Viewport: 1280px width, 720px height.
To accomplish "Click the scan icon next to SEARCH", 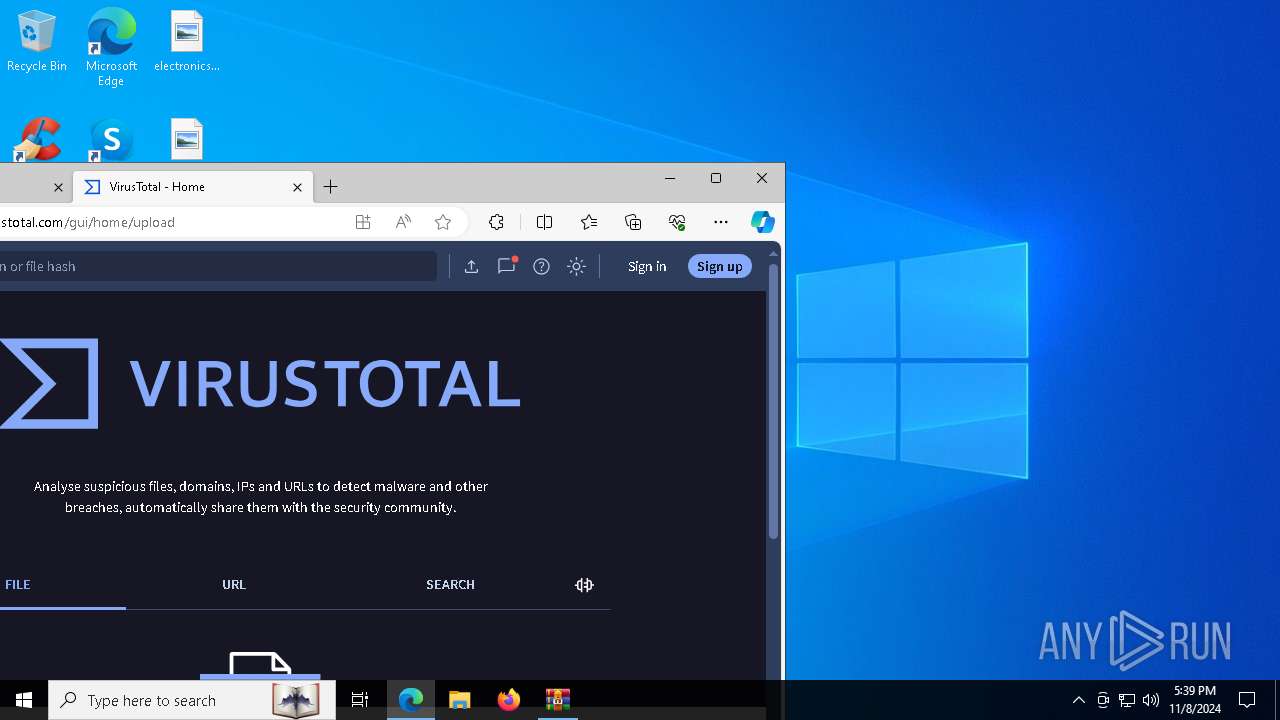I will (585, 585).
